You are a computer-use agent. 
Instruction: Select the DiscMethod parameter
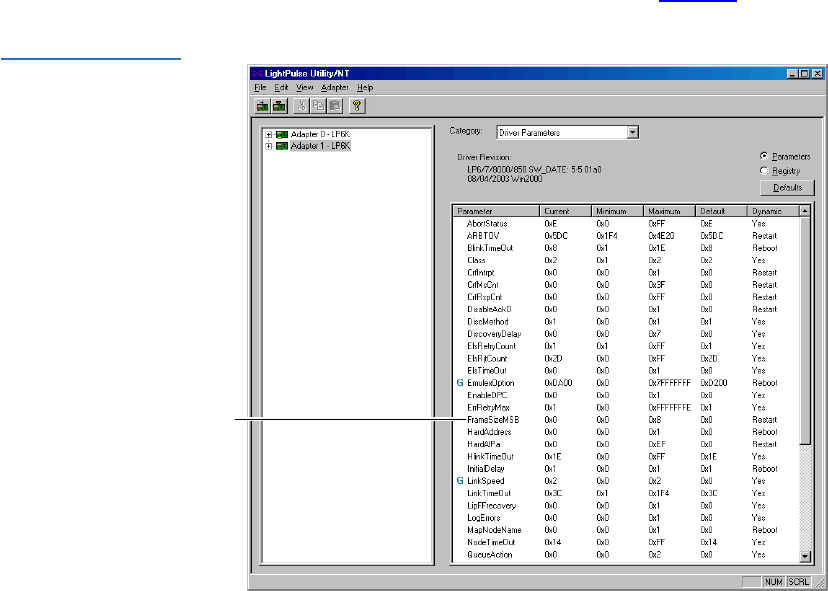488,322
